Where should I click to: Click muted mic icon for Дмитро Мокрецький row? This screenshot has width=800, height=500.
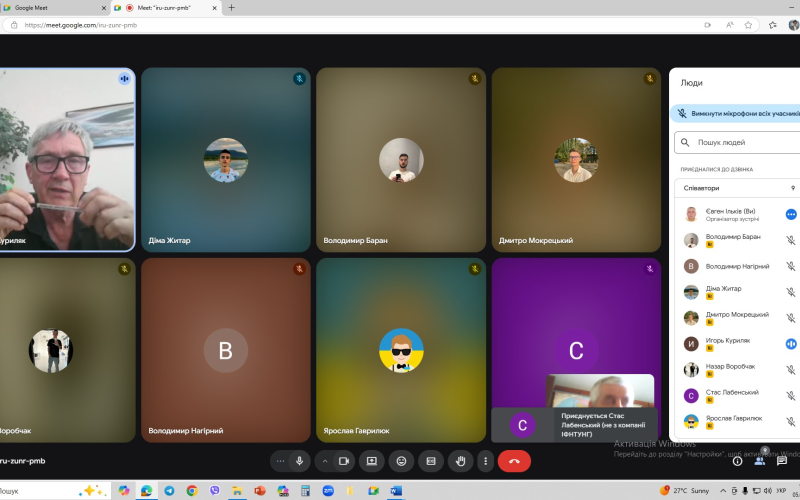[791, 318]
